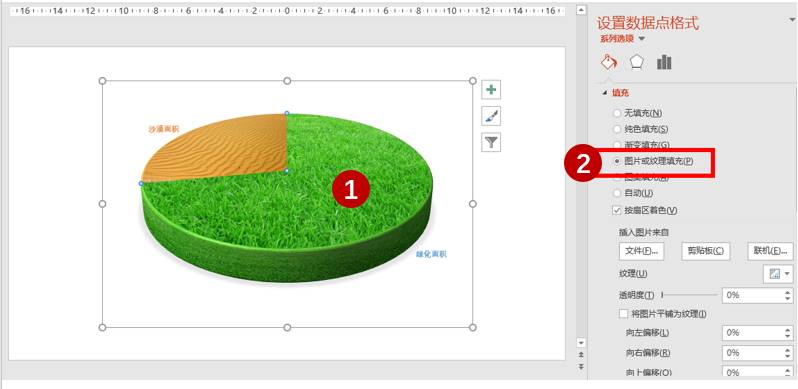Click the chart's bottom-right resize handle

[473, 327]
